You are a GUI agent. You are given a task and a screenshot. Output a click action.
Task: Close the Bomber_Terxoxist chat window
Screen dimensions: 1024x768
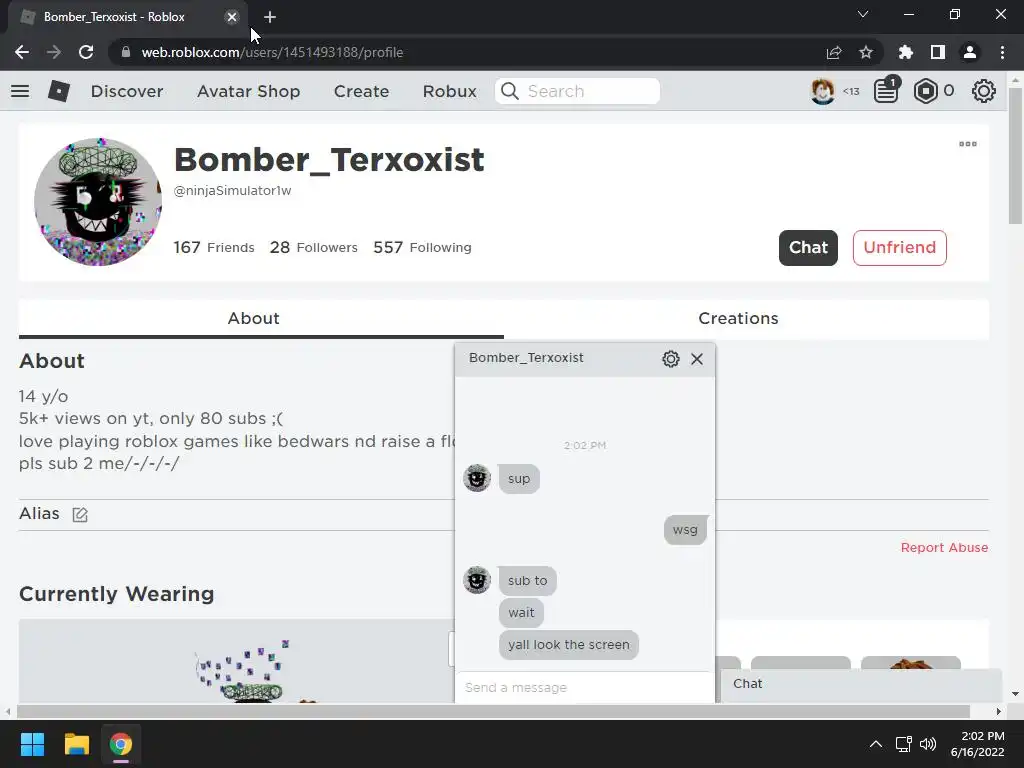click(697, 359)
